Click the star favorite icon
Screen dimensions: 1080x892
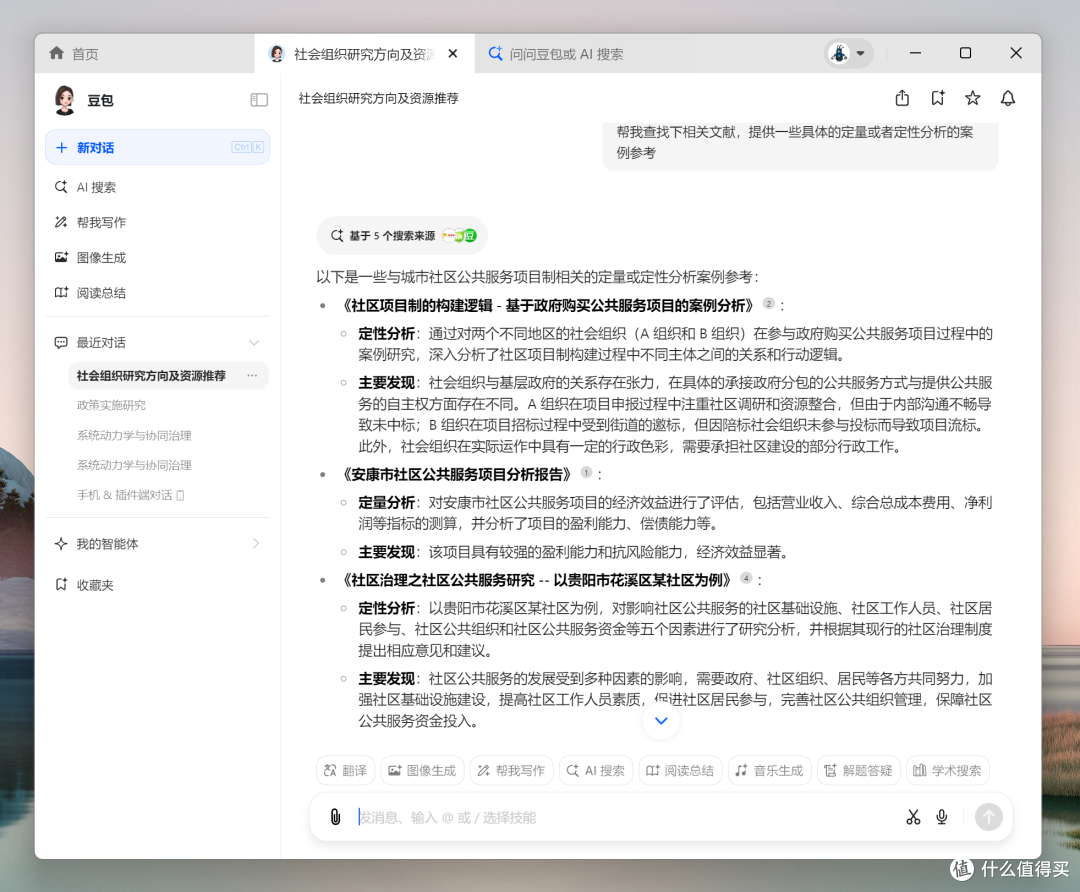point(973,98)
